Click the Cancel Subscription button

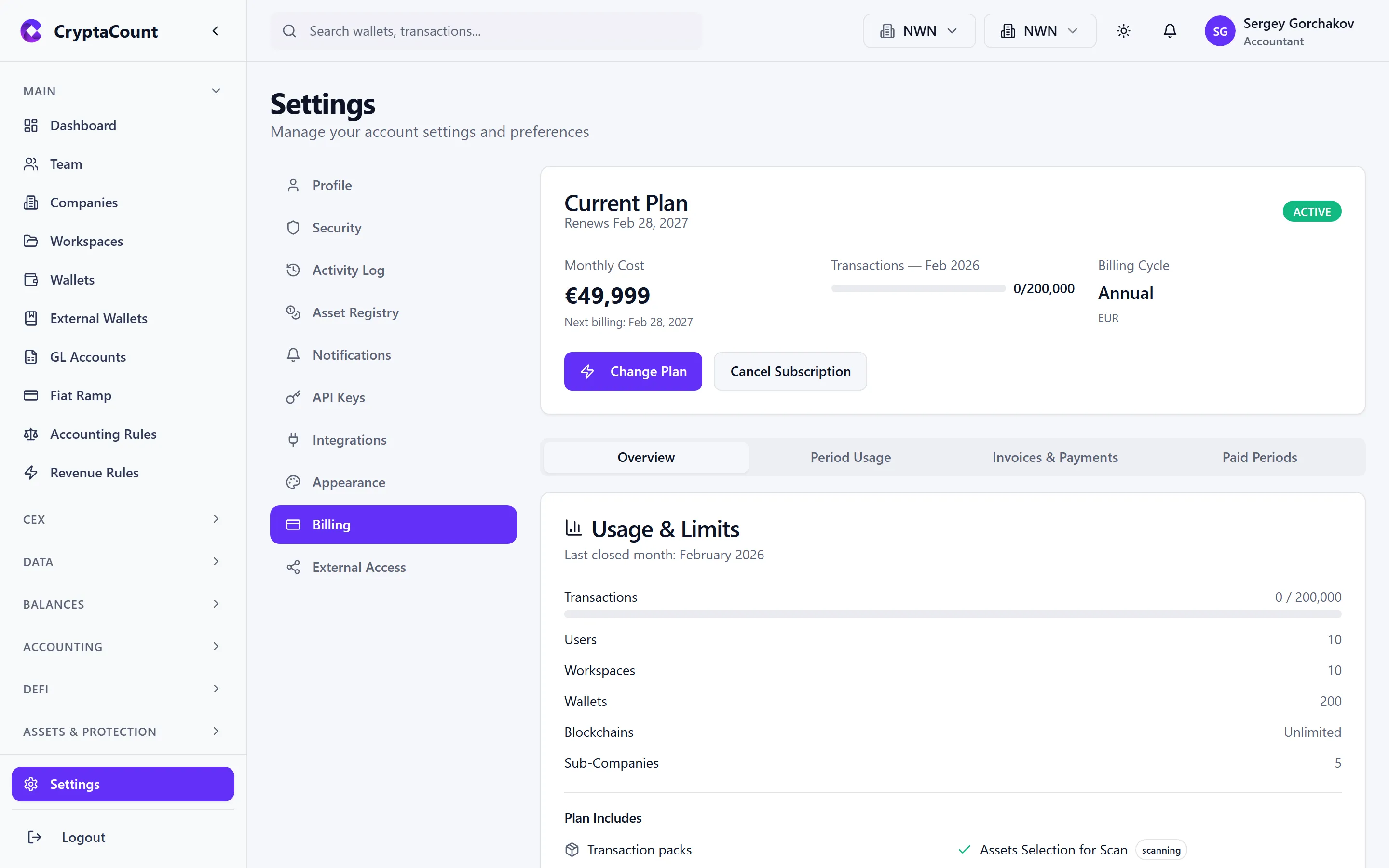pyautogui.click(x=790, y=371)
